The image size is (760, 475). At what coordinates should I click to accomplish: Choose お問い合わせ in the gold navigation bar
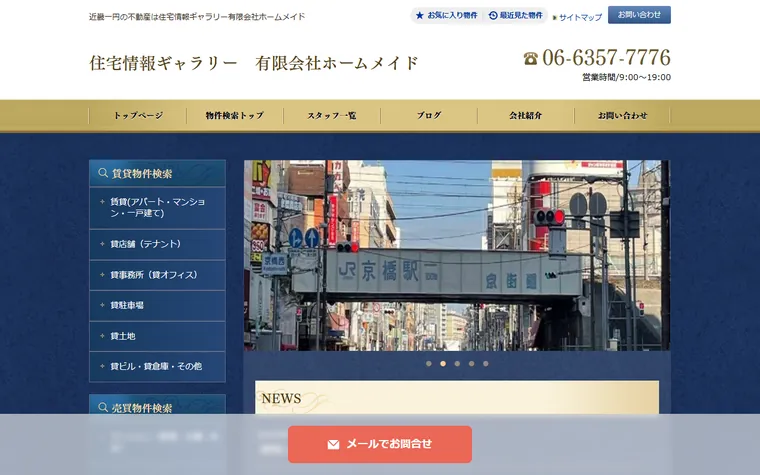click(622, 116)
